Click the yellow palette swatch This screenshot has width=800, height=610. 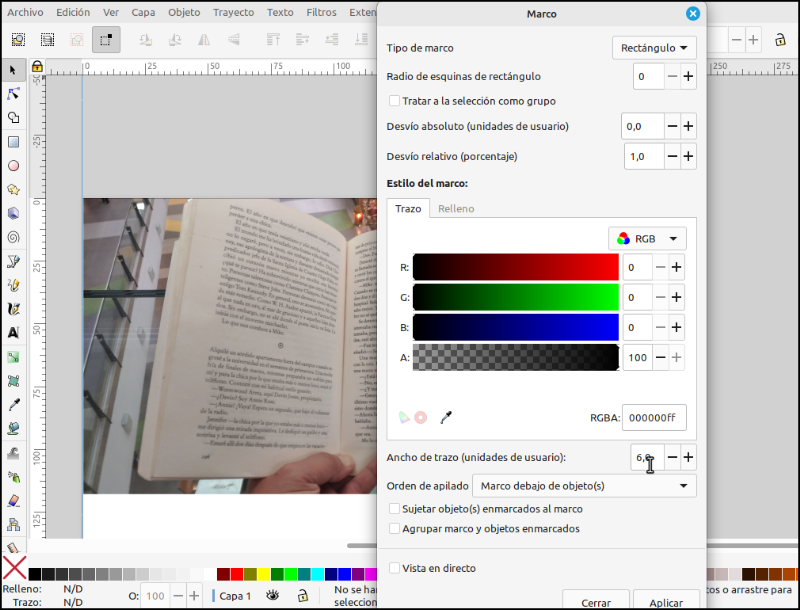tap(264, 574)
